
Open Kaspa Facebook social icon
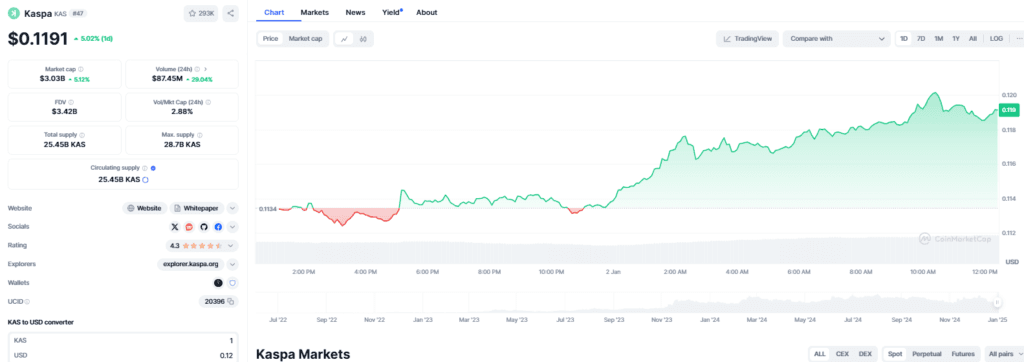point(218,227)
